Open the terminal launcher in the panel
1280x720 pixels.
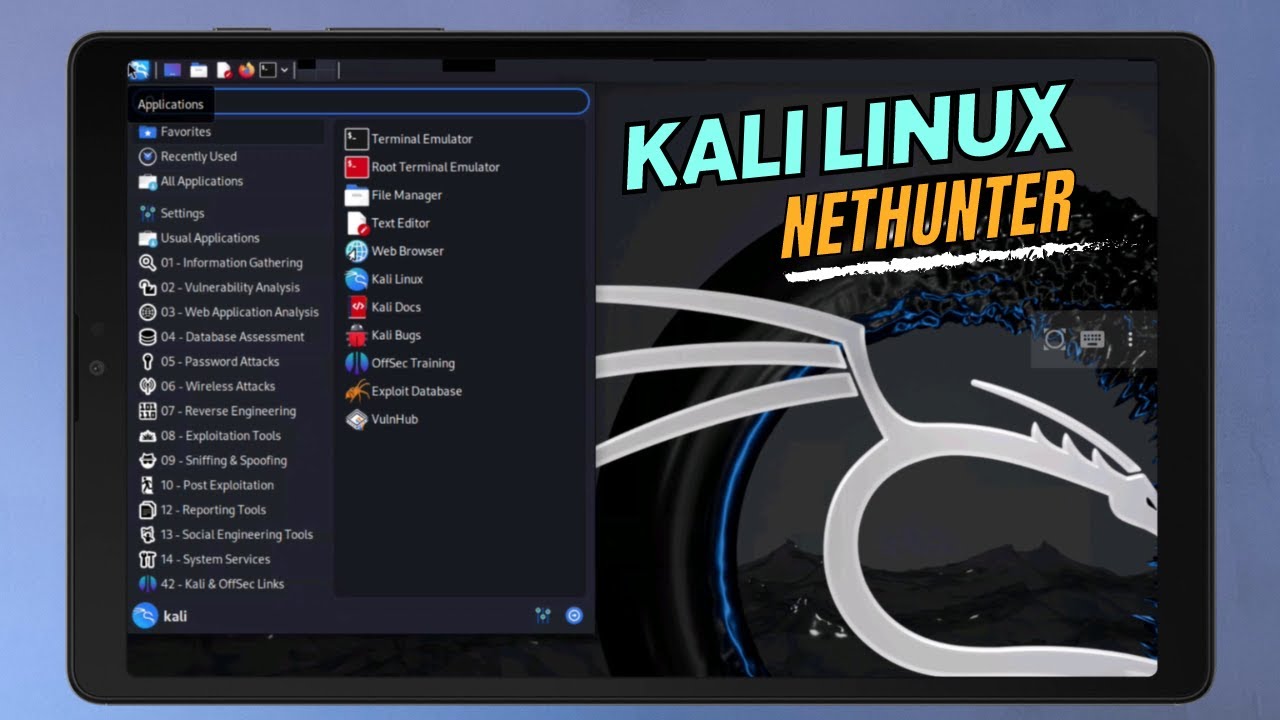[268, 70]
